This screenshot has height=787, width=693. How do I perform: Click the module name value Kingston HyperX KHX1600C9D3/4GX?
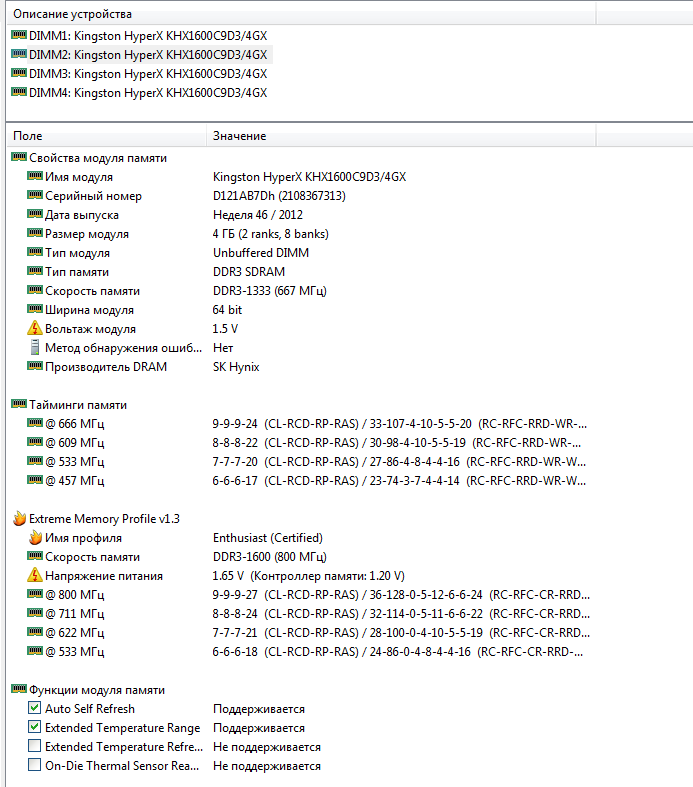pyautogui.click(x=310, y=177)
